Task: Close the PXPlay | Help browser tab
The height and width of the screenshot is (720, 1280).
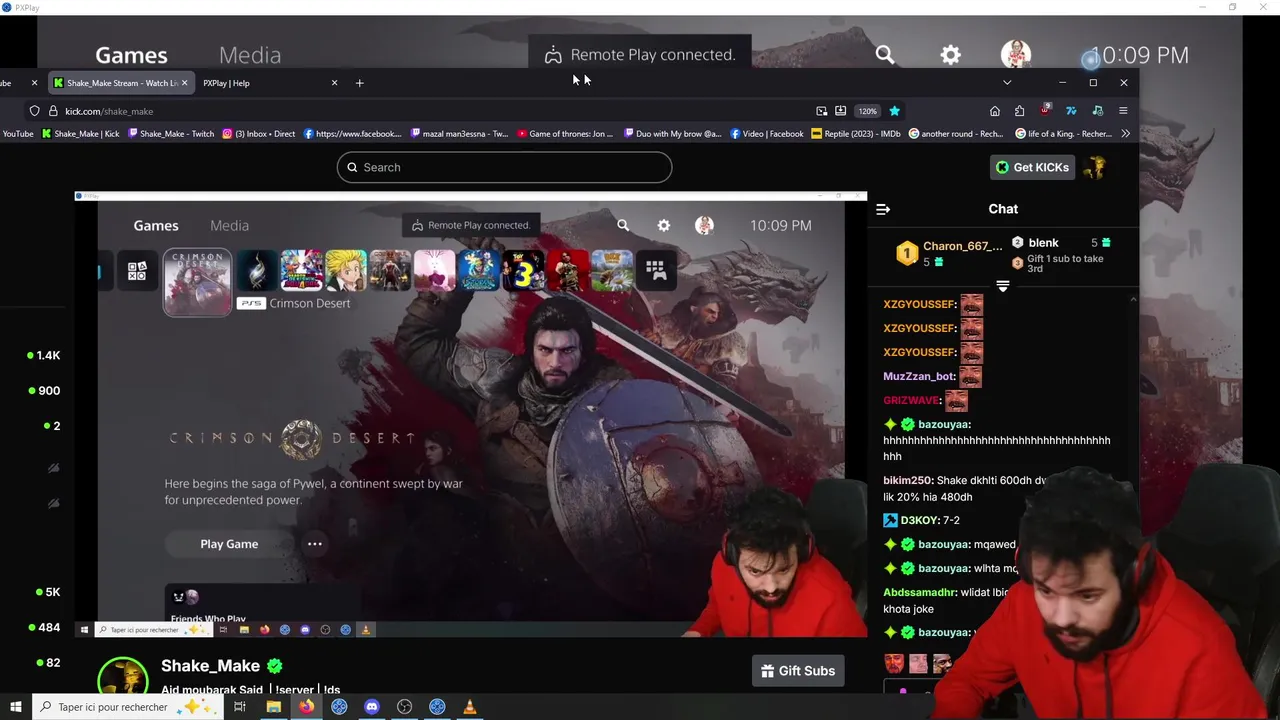Action: (334, 83)
